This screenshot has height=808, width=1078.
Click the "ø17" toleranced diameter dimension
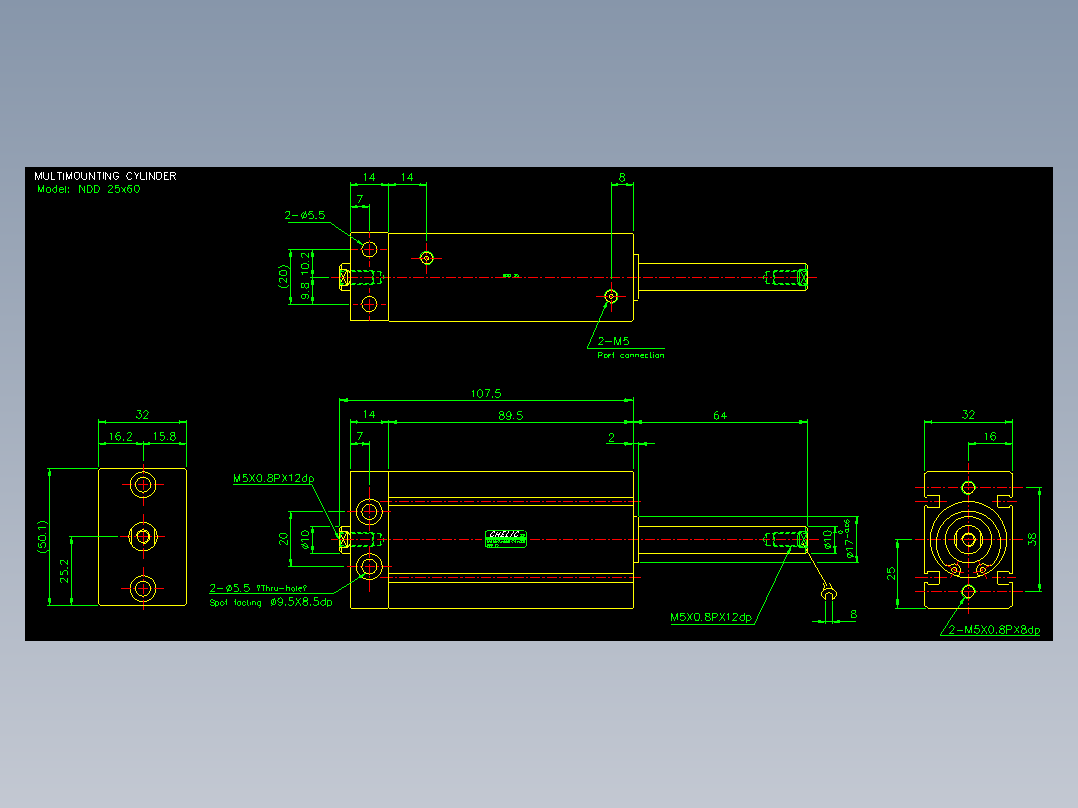pos(850,538)
